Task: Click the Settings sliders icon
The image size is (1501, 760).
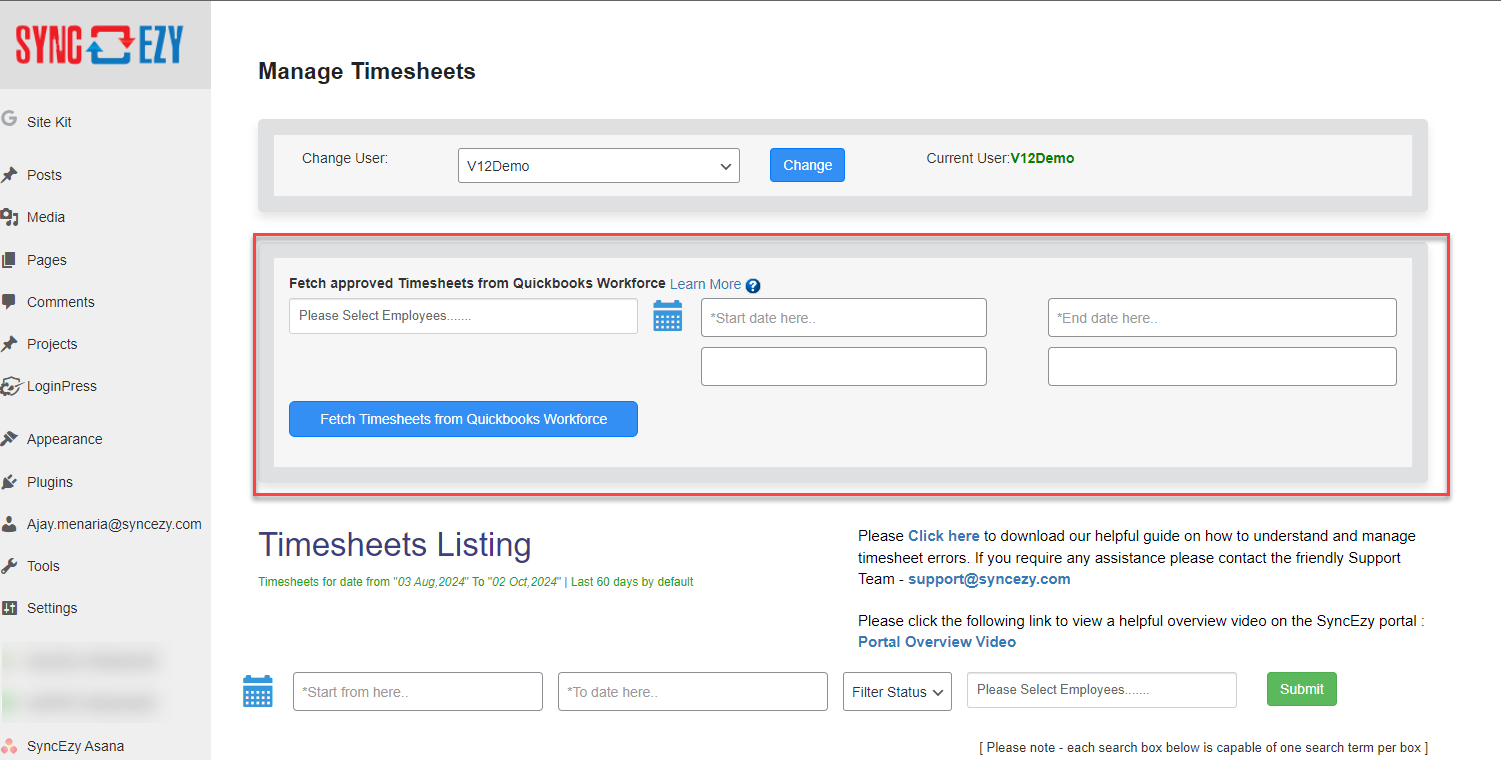Action: point(9,608)
